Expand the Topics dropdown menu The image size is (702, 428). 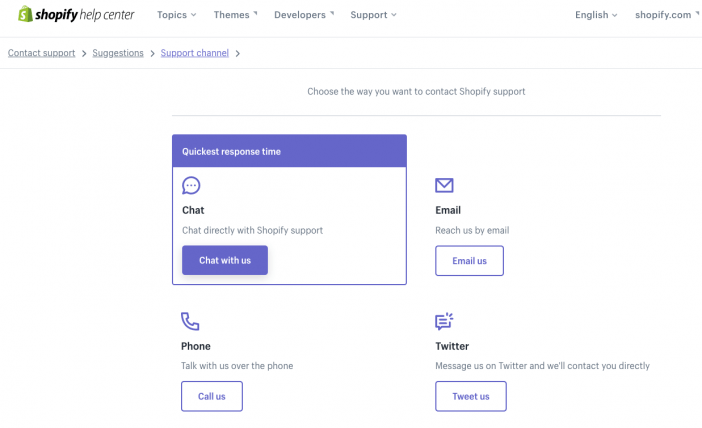tap(176, 15)
